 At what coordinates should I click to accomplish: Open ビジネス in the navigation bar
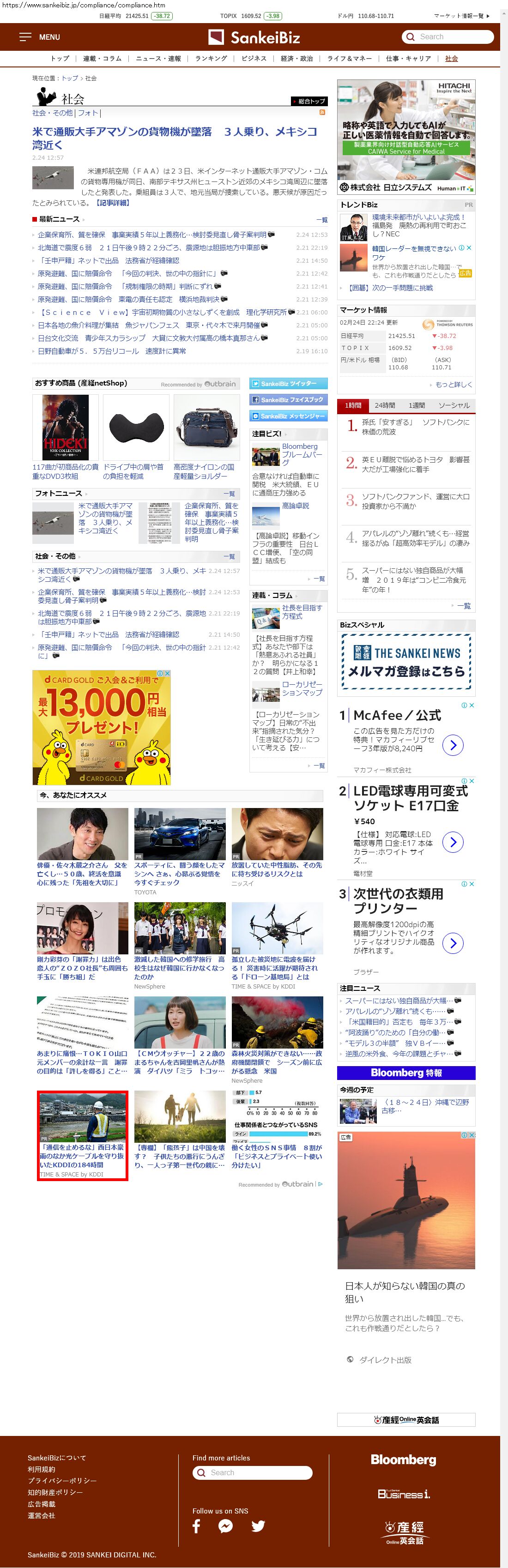coord(254,59)
